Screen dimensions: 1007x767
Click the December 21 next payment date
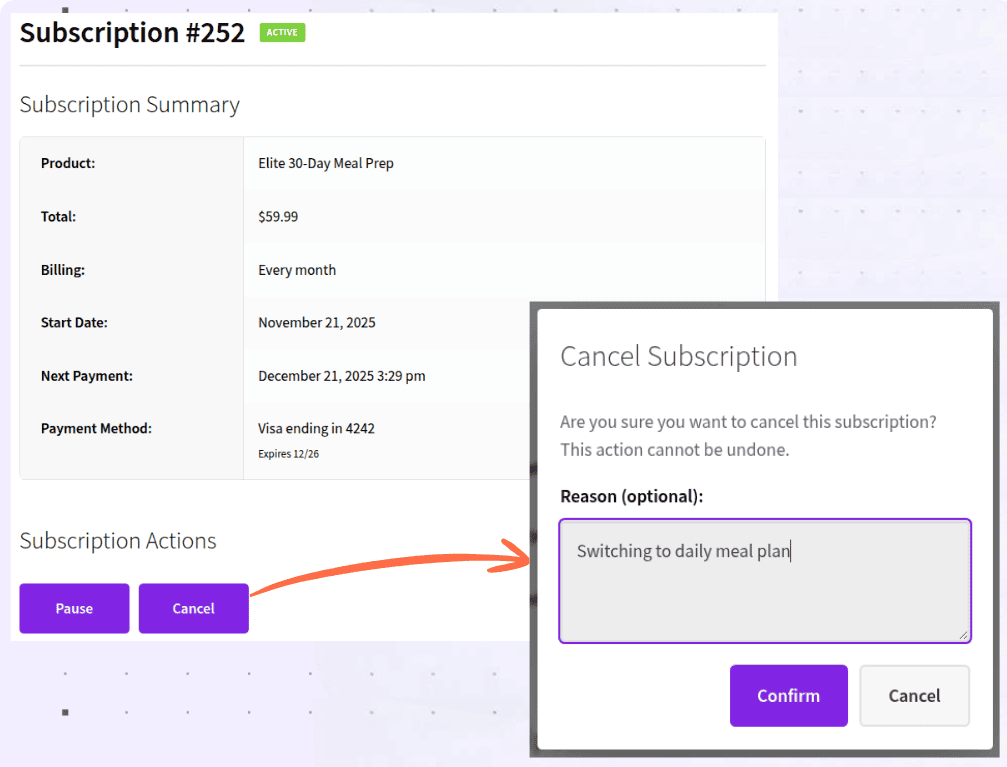pyautogui.click(x=340, y=375)
